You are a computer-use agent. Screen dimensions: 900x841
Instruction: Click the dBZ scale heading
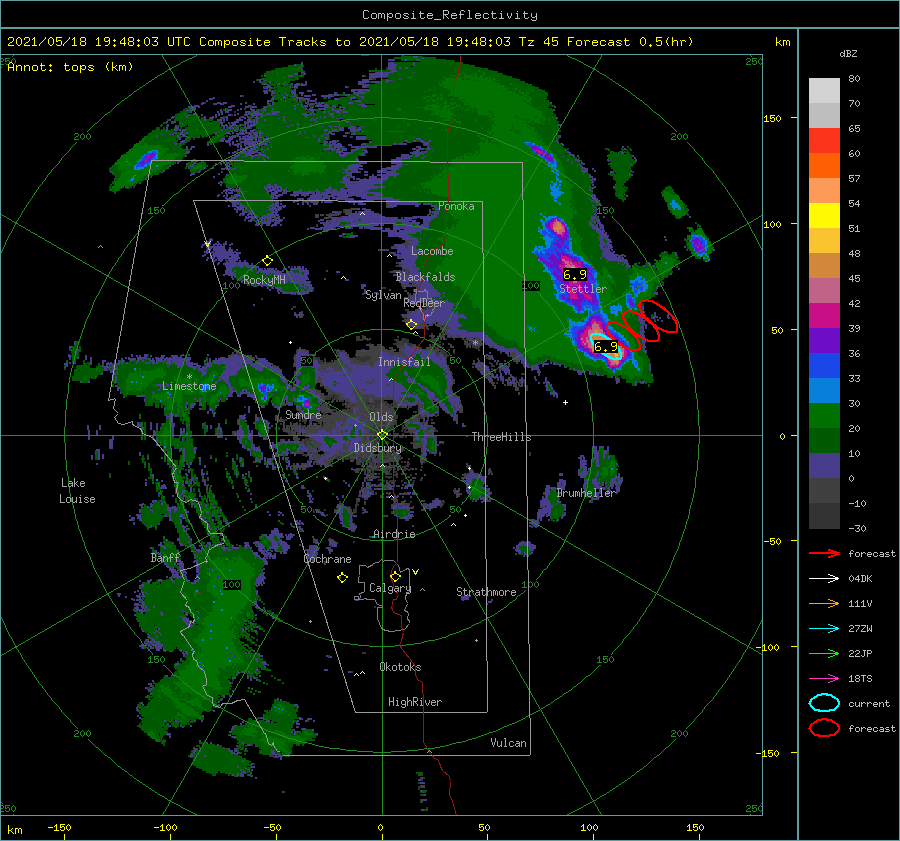[x=848, y=54]
